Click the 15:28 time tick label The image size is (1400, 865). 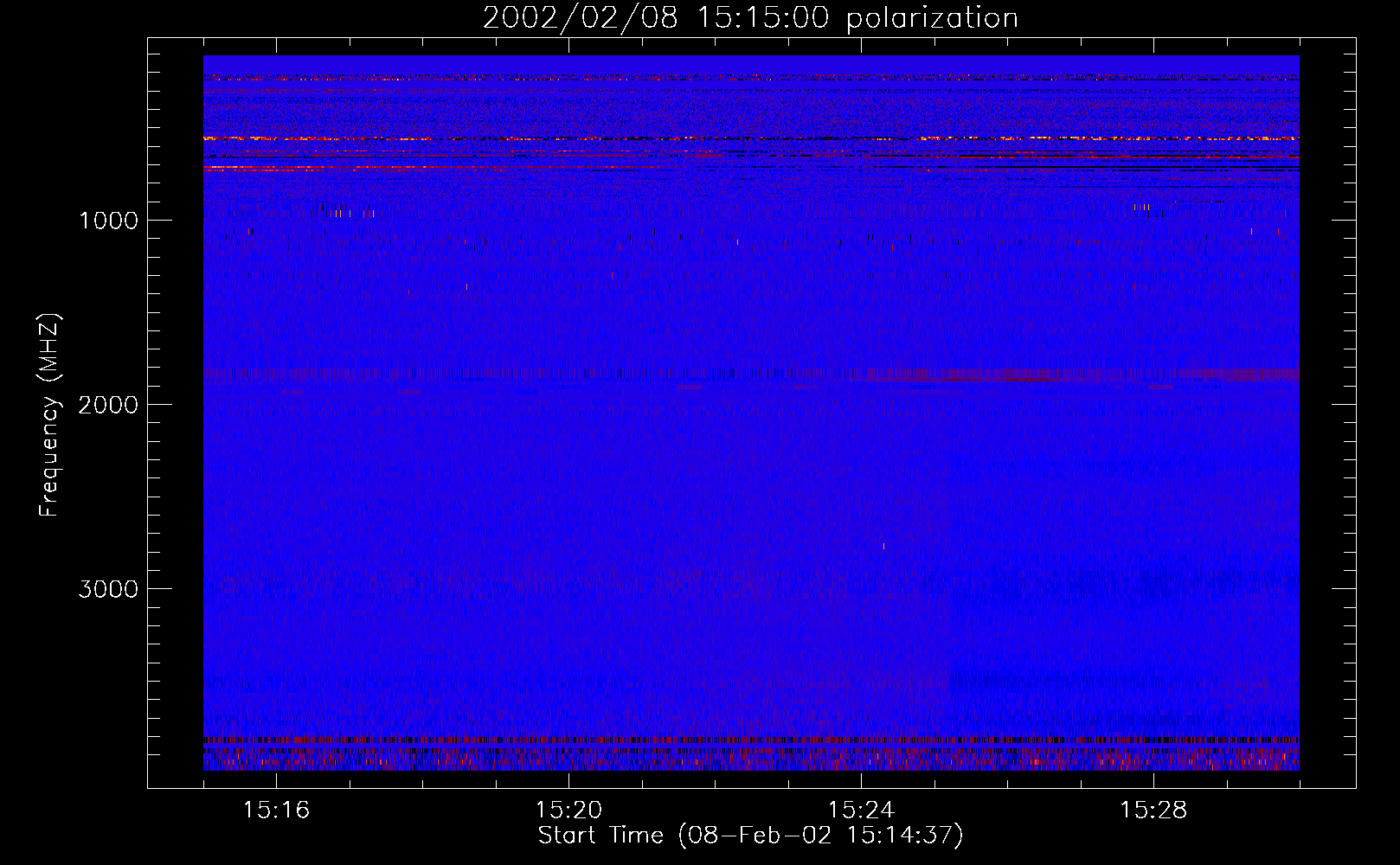(1153, 811)
